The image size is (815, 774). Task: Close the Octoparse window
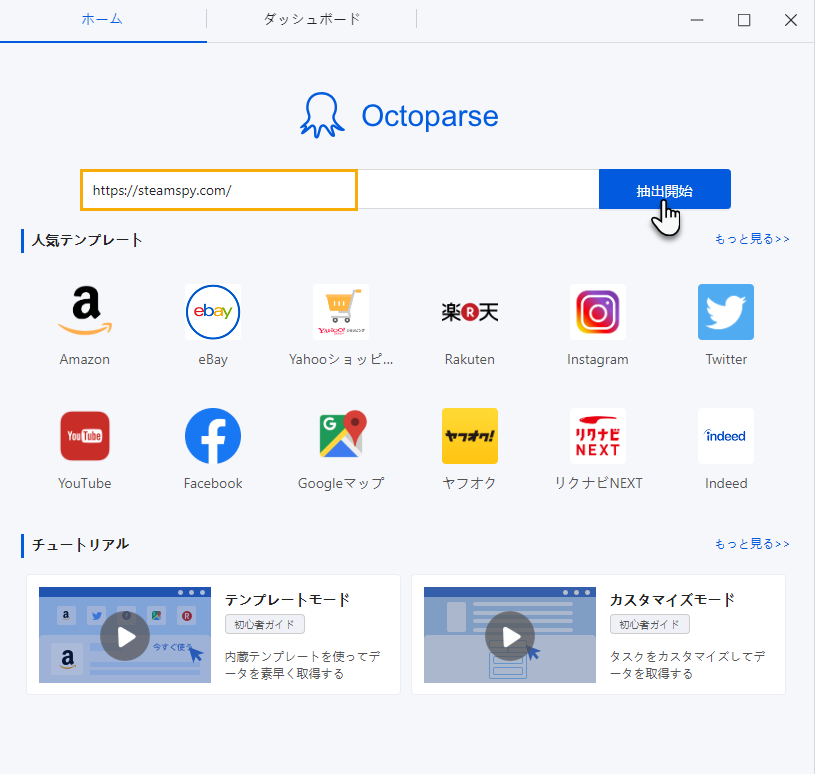point(791,20)
